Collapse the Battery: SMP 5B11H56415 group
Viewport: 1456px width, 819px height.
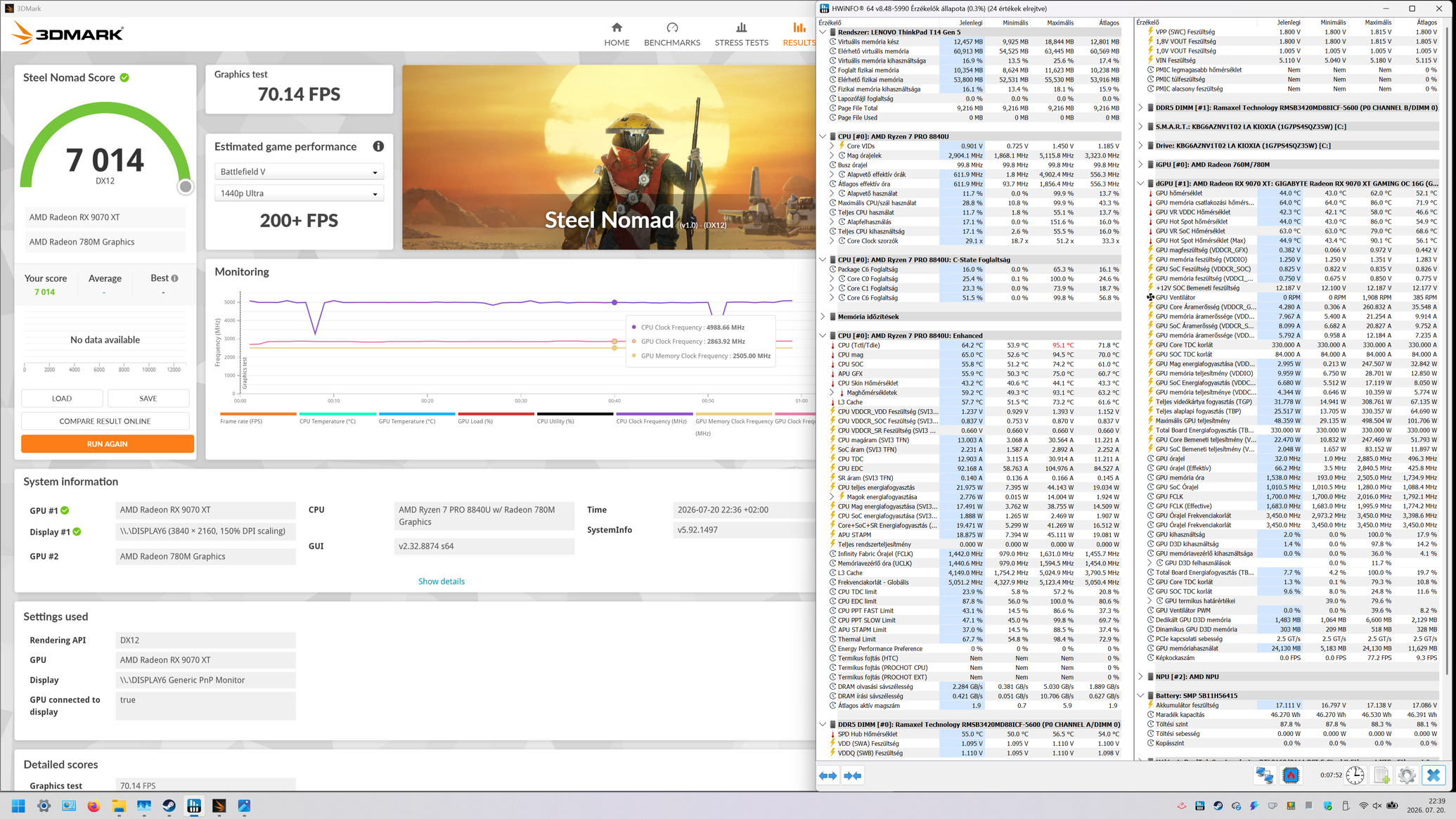1140,696
